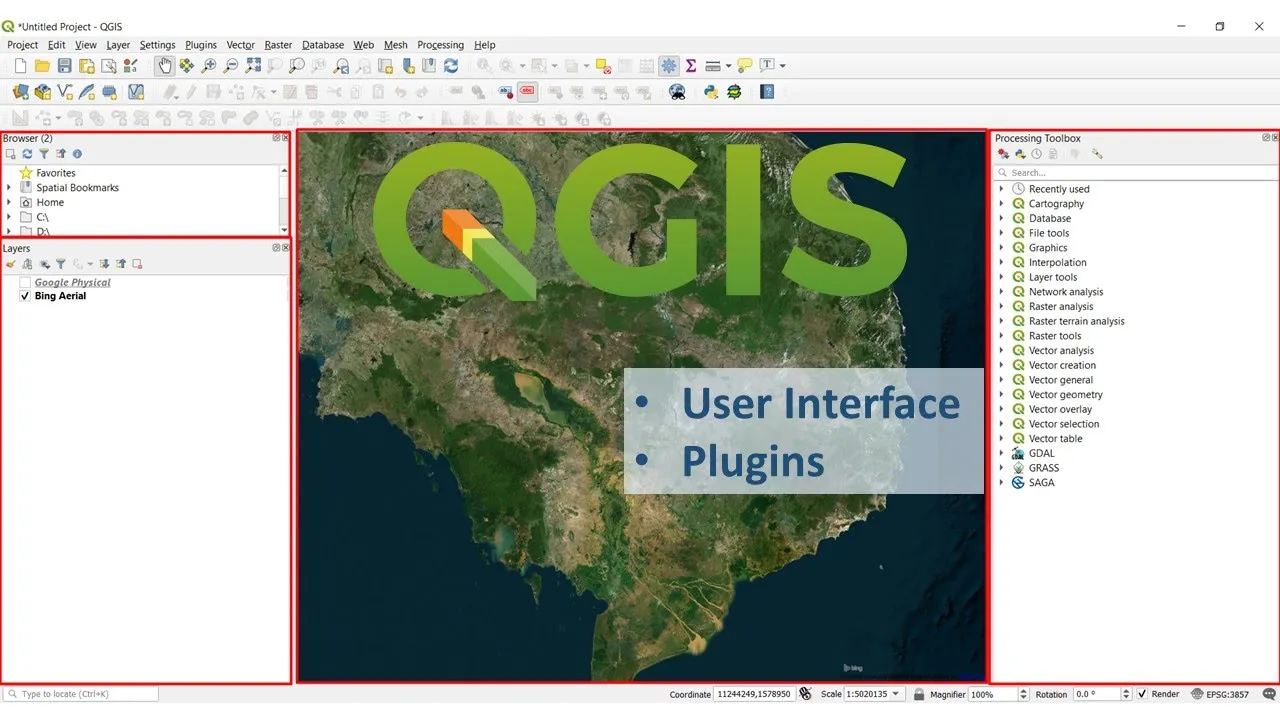Click the blue Refresh map icon
This screenshot has width=1280, height=720.
[451, 66]
